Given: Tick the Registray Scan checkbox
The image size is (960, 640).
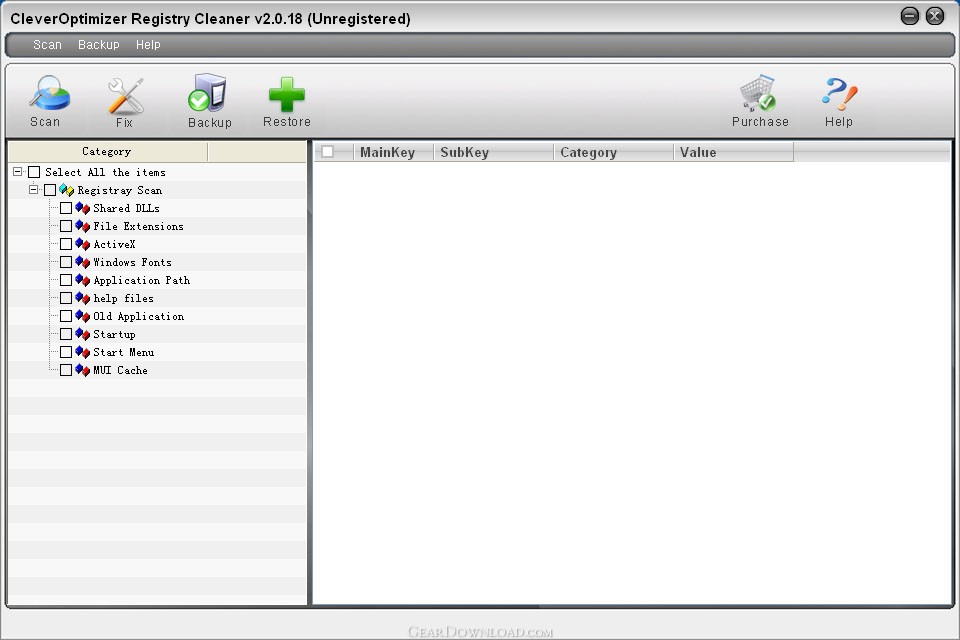Looking at the screenshot, I should pos(50,190).
